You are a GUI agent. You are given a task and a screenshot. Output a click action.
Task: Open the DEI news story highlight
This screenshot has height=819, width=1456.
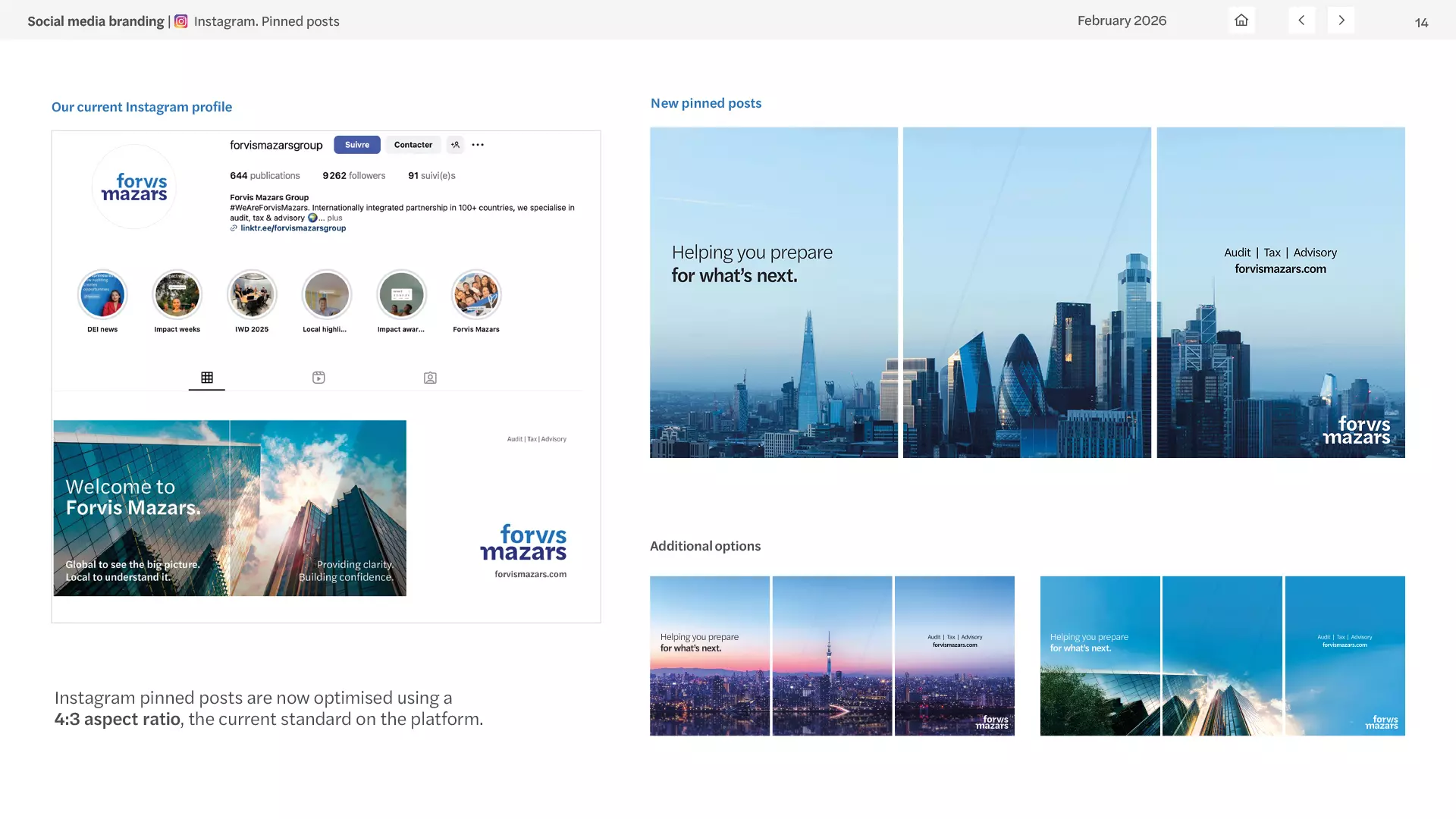tap(102, 295)
